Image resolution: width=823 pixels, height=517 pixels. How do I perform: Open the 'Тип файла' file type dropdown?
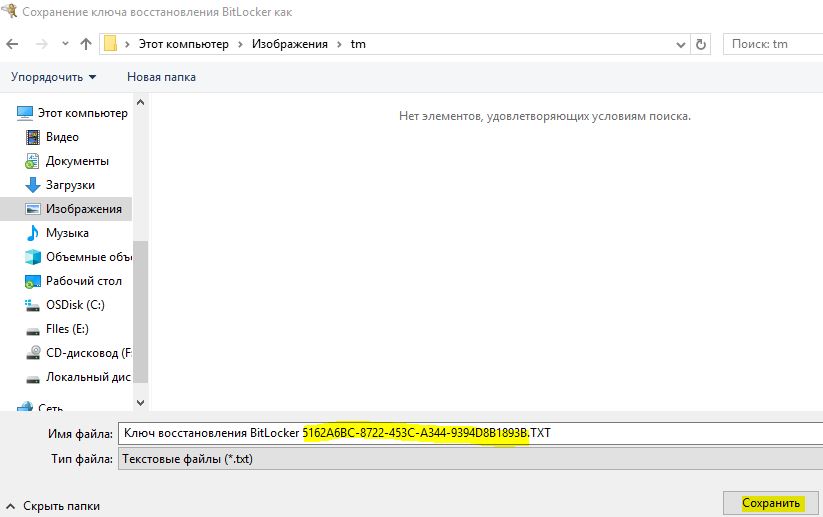coord(471,459)
